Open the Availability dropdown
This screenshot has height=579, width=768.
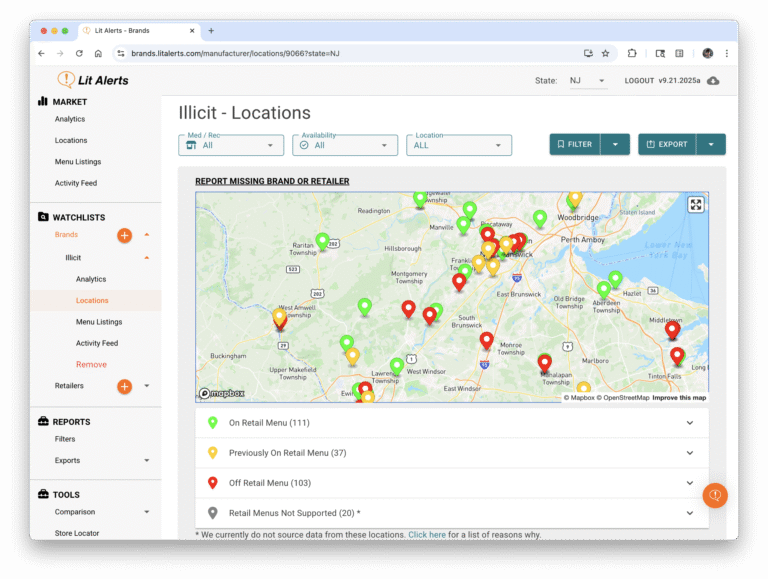(x=345, y=145)
